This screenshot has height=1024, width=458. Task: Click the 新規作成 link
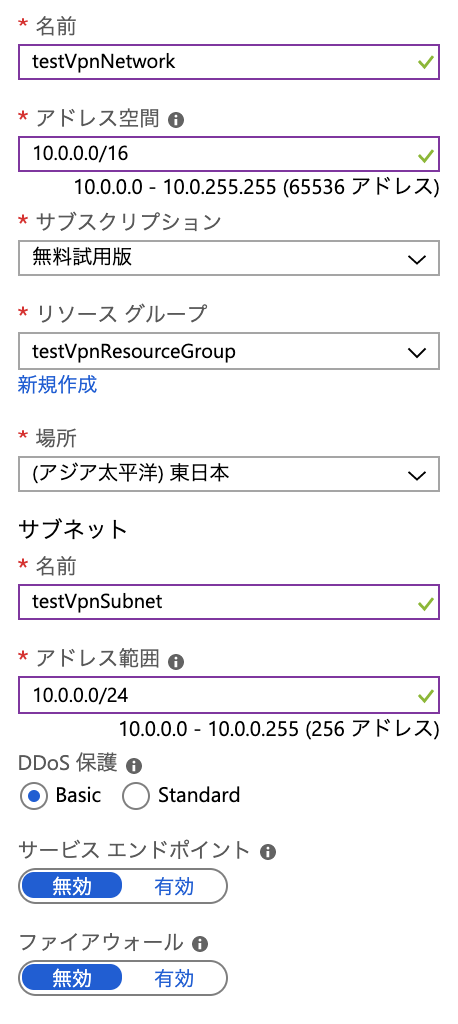tap(57, 385)
